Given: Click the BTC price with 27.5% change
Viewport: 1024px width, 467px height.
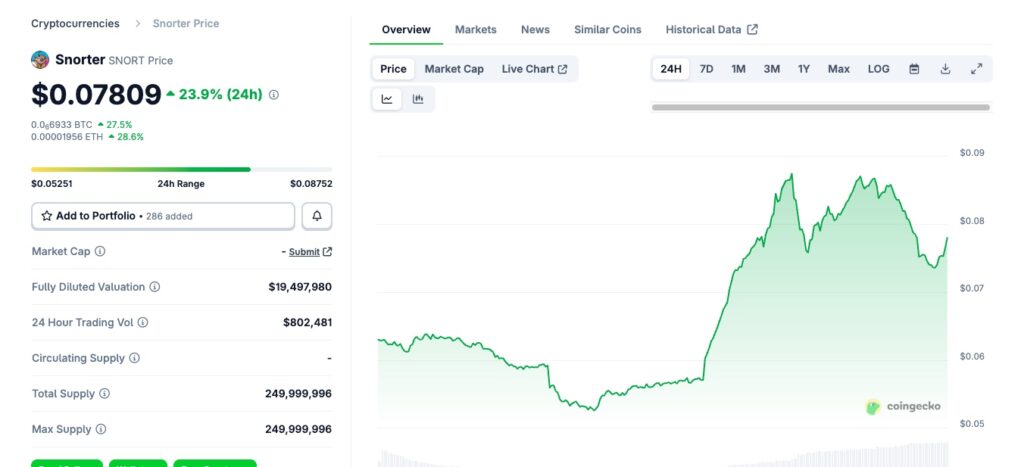Looking at the screenshot, I should coord(82,124).
